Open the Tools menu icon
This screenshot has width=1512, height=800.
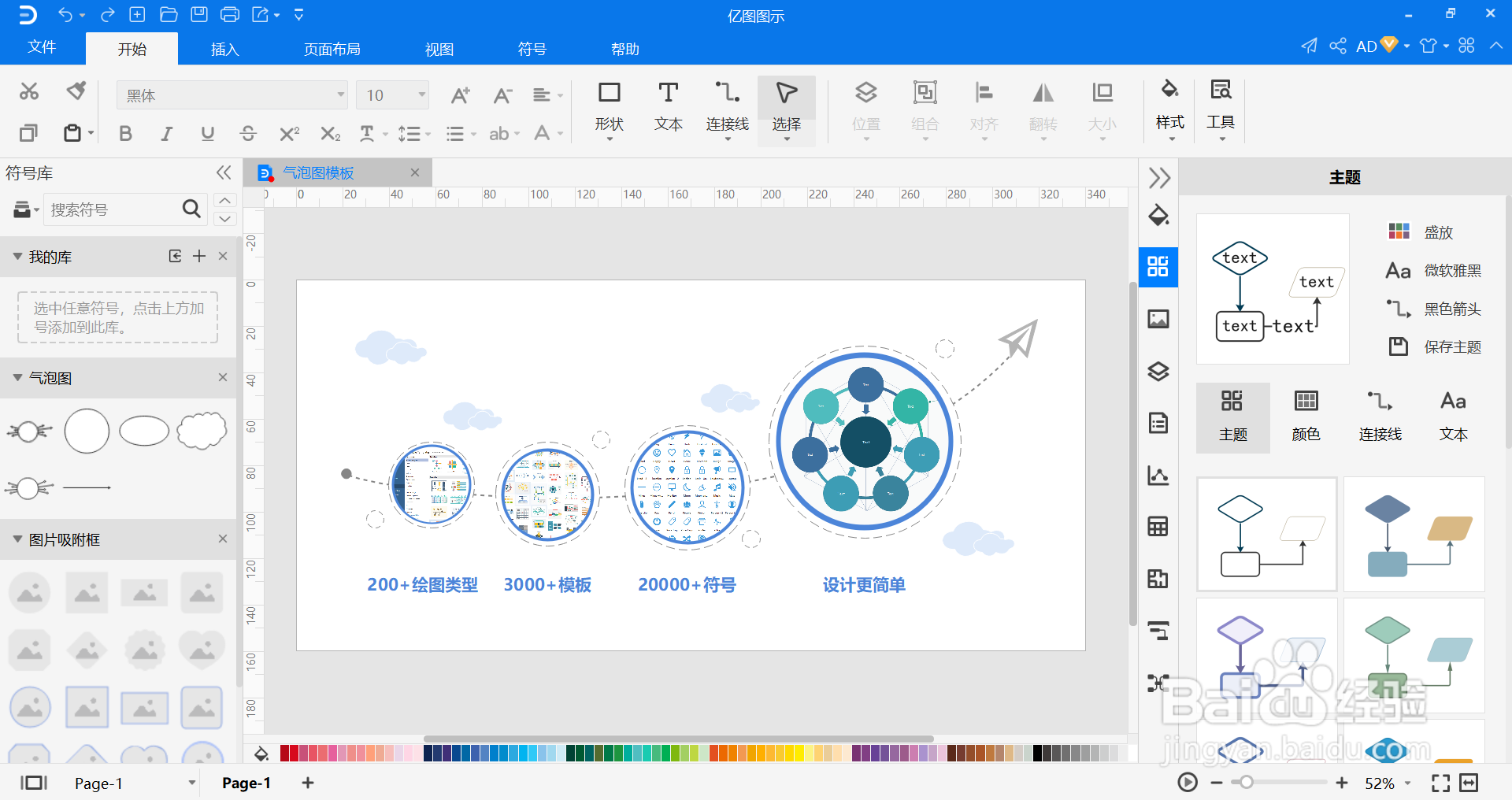tap(1221, 108)
